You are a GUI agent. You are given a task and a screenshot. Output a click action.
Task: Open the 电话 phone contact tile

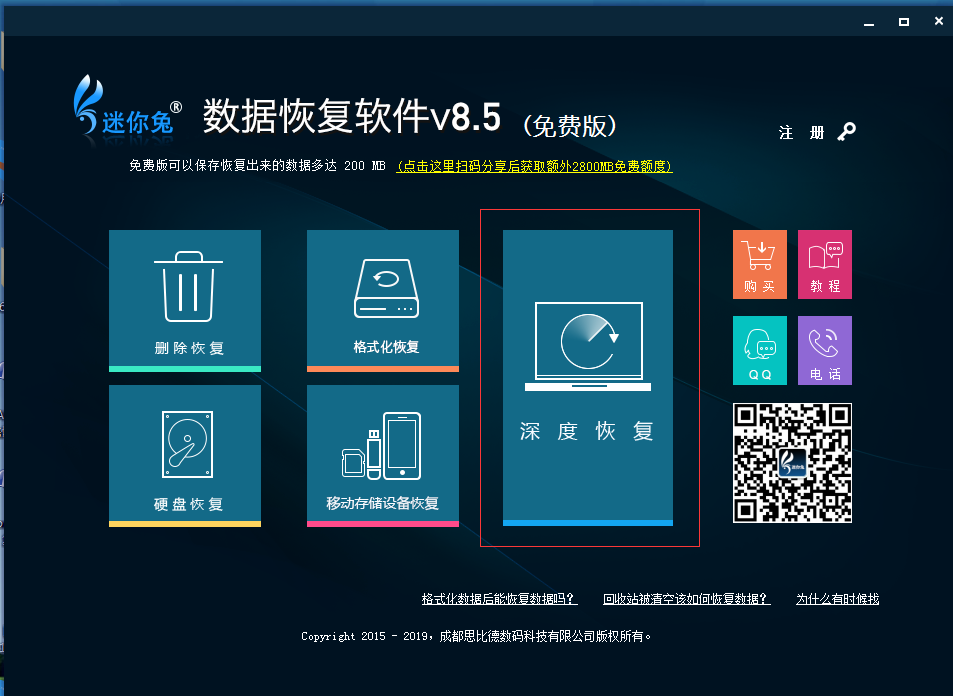point(825,350)
